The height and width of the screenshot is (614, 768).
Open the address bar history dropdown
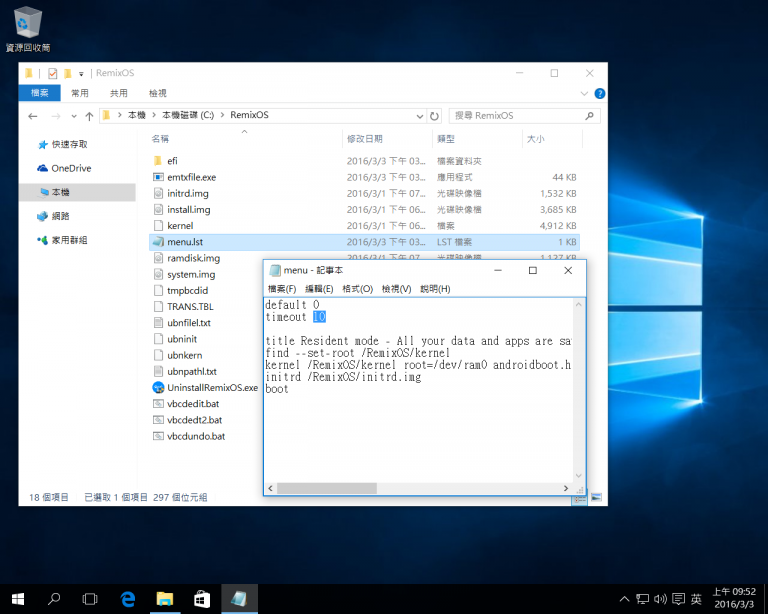click(419, 116)
